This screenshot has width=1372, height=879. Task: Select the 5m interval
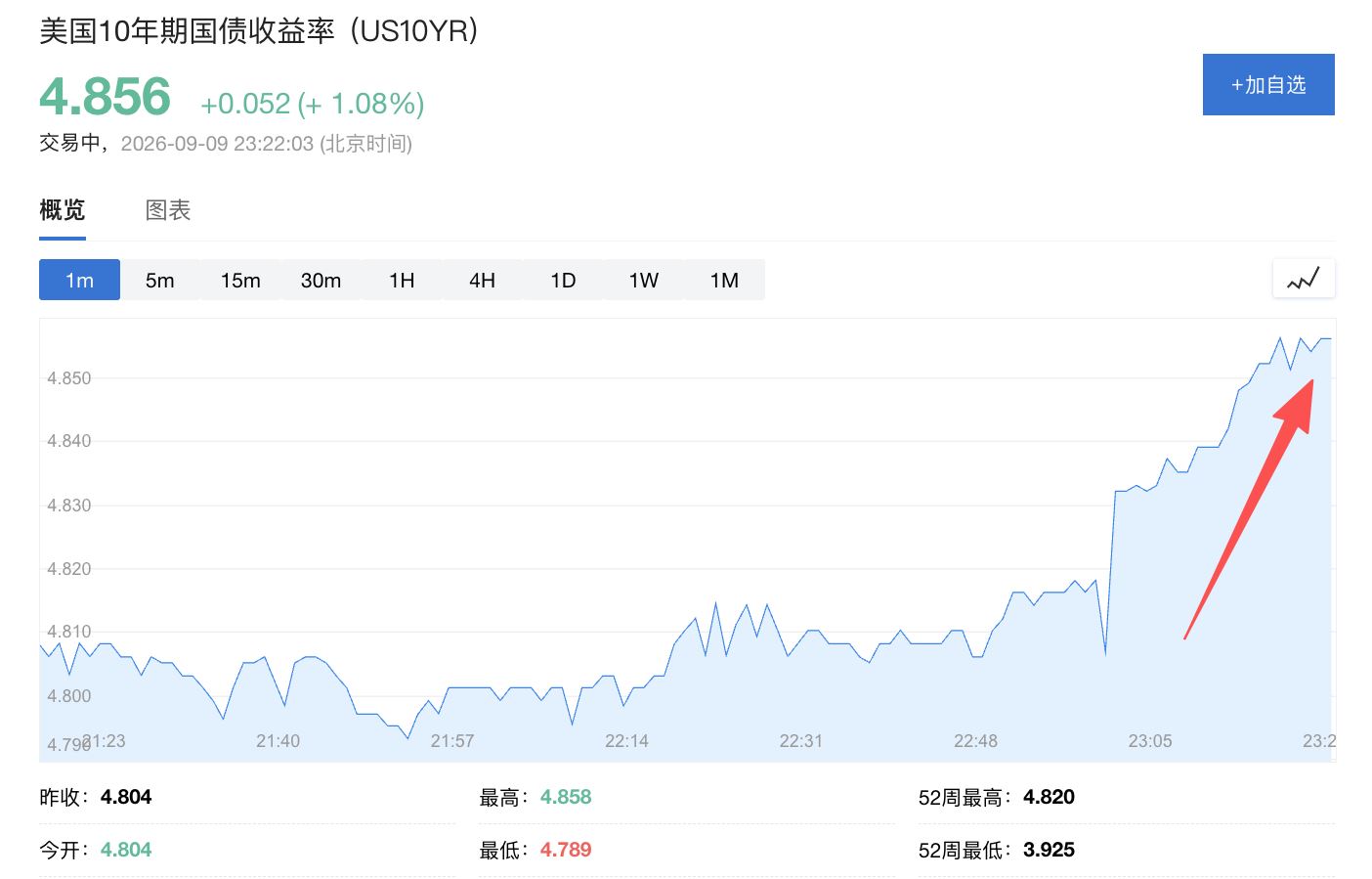[x=160, y=281]
